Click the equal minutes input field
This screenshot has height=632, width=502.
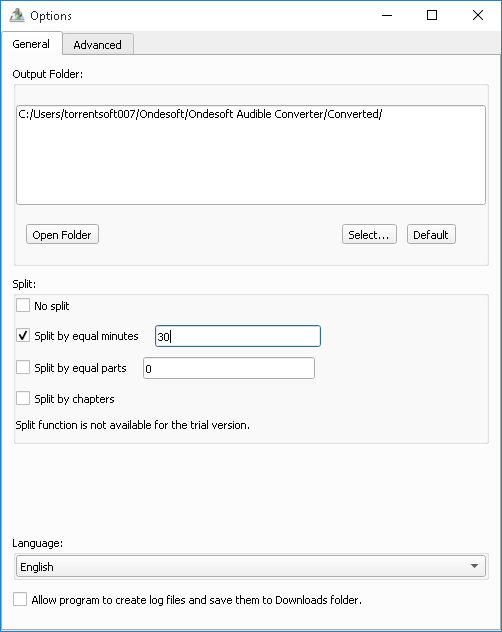tap(238, 336)
